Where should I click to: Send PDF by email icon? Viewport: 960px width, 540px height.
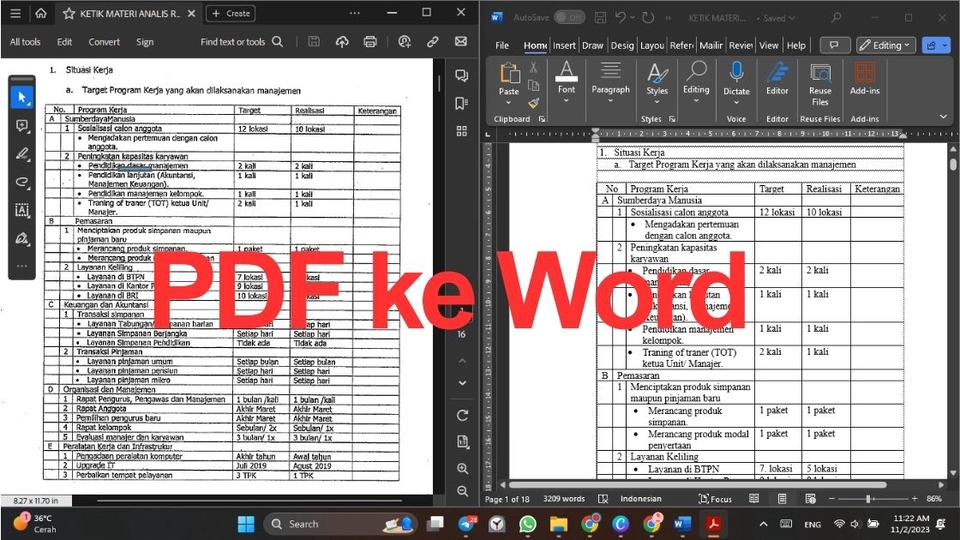460,42
